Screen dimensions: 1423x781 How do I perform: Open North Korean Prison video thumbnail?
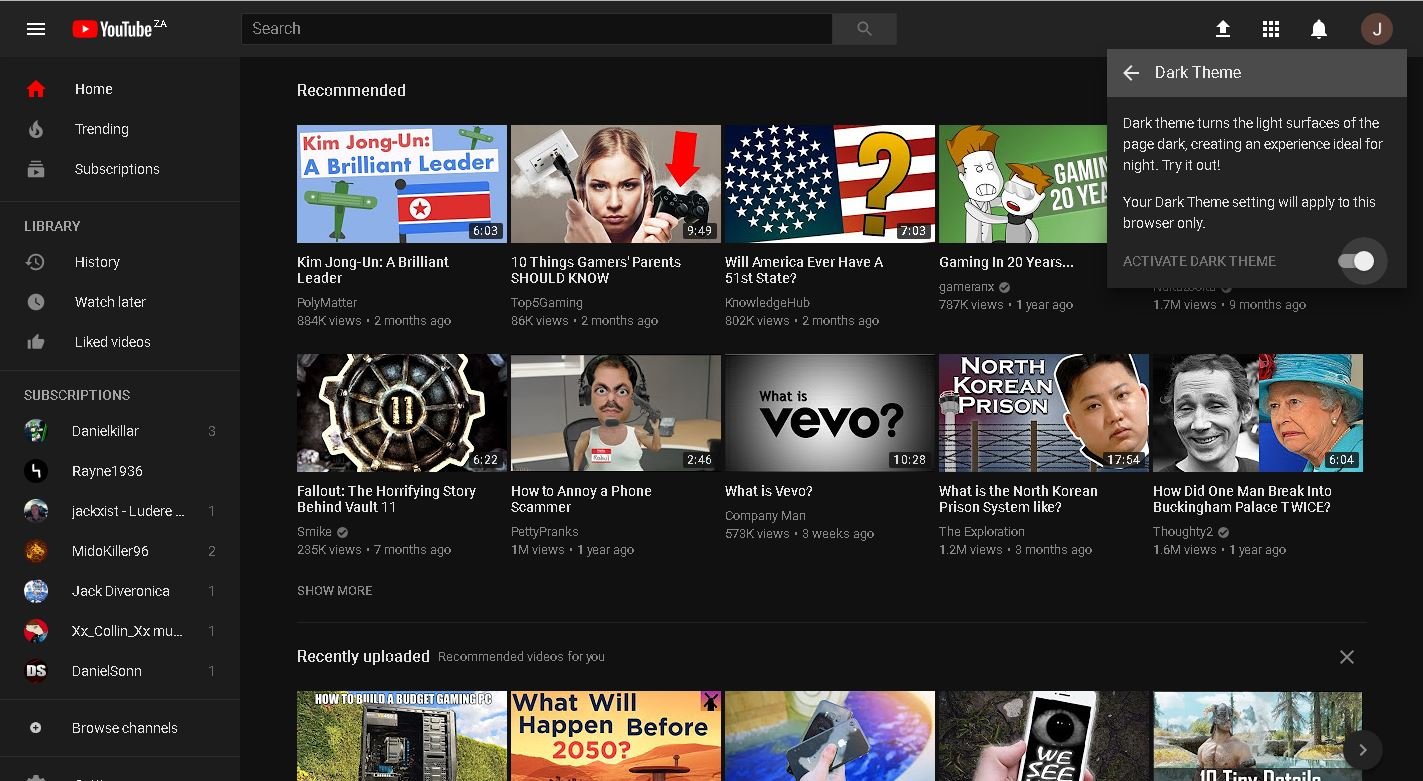[1044, 413]
